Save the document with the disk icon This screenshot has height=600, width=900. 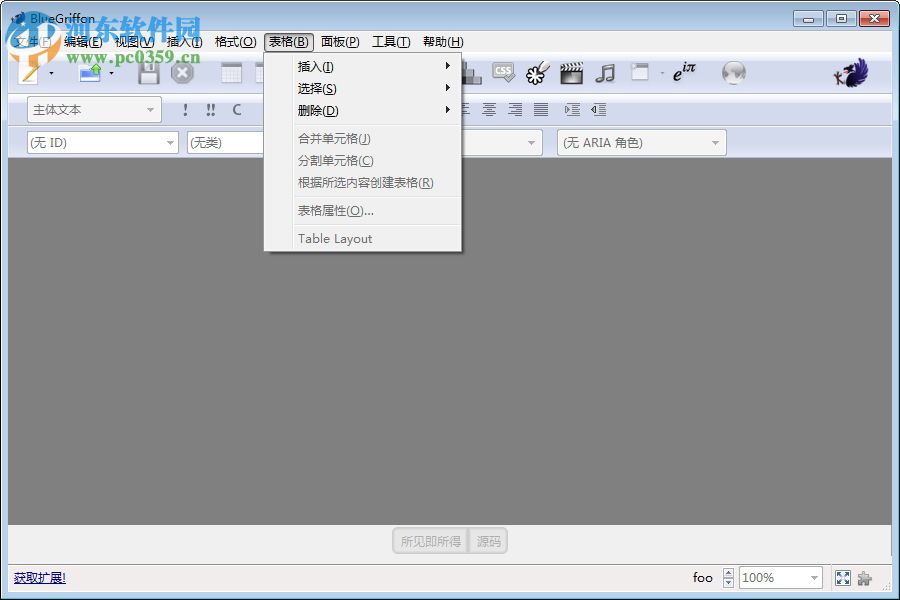(148, 73)
